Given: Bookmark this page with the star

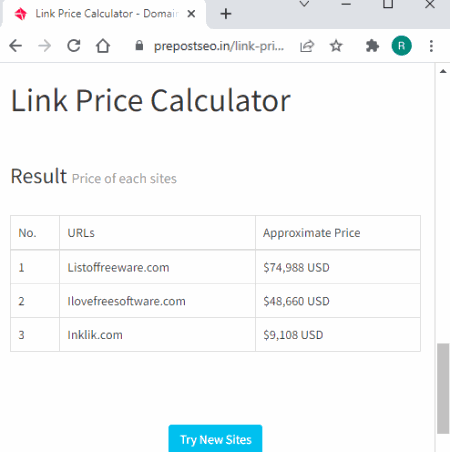Looking at the screenshot, I should click(336, 46).
